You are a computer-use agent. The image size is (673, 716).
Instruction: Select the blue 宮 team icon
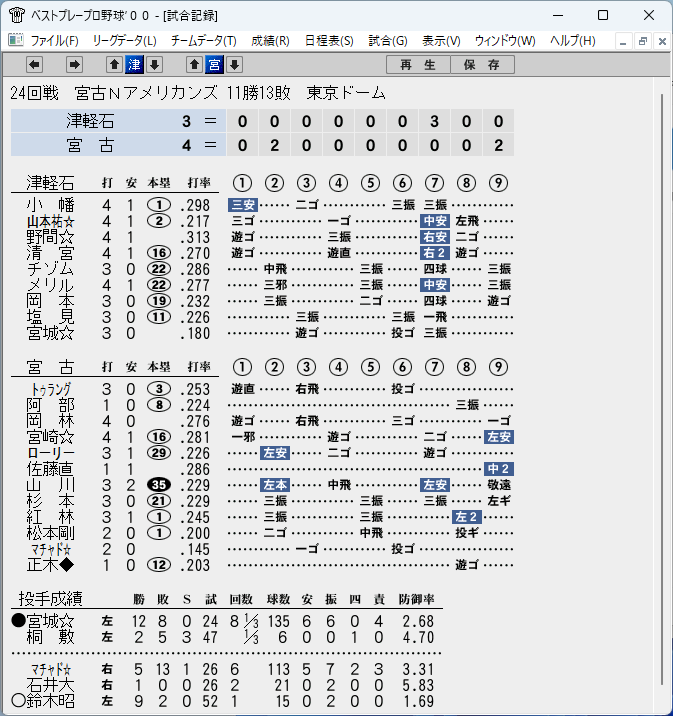215,65
